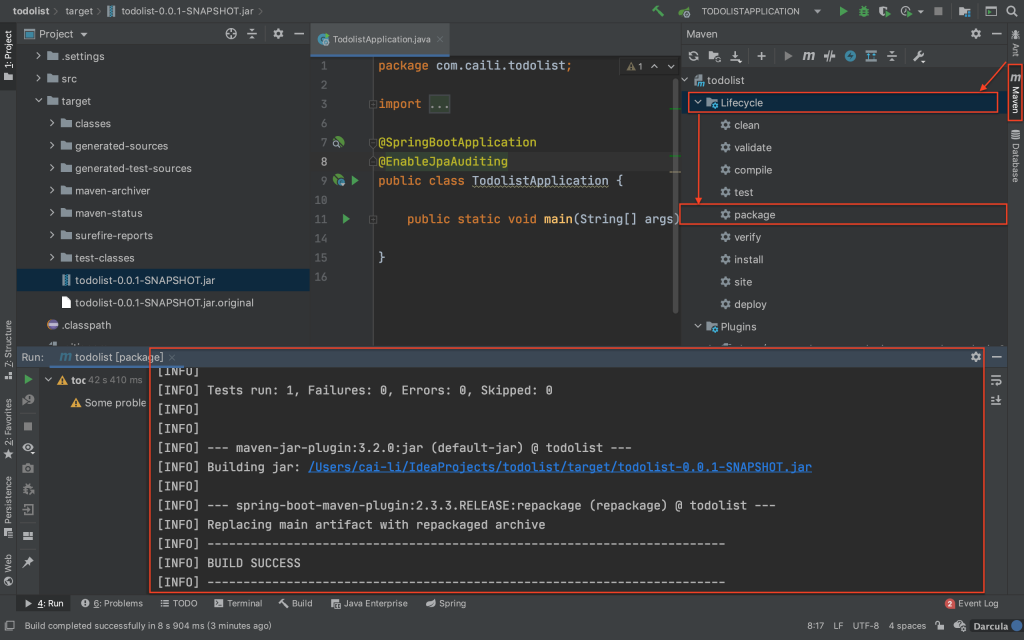
Task: Open the Database side tool window
Action: [1015, 155]
